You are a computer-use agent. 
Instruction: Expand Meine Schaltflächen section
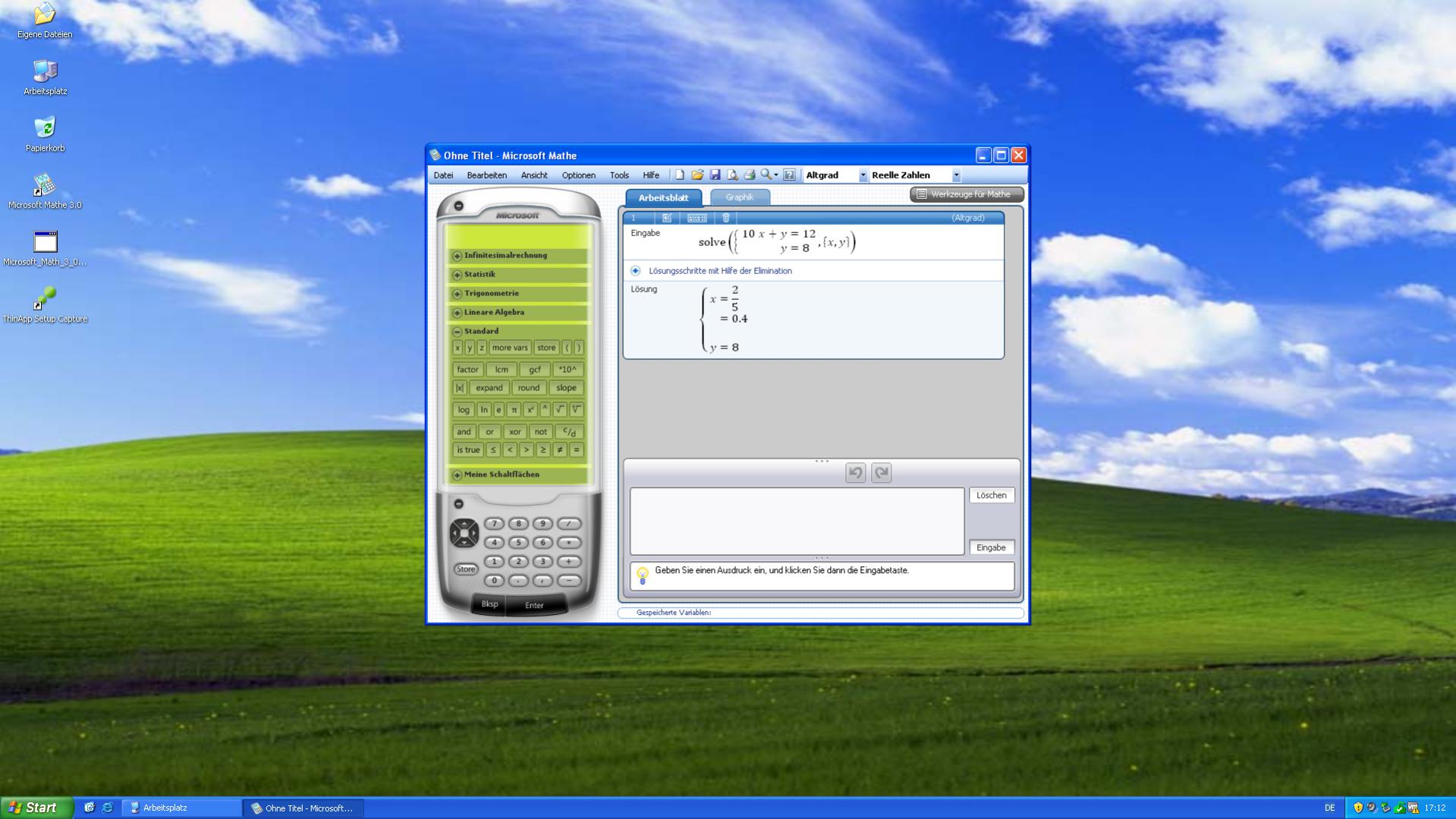[457, 475]
